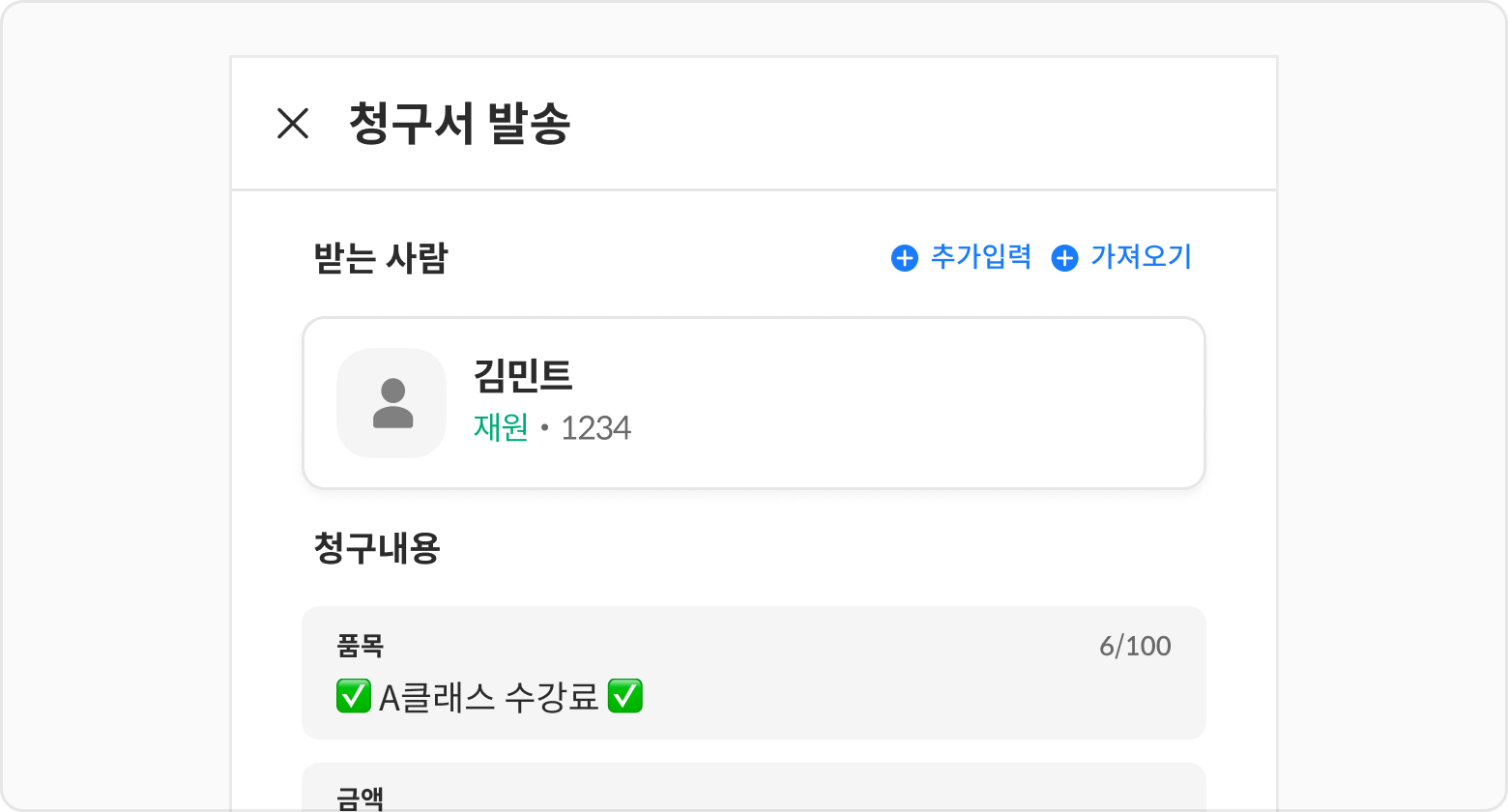Focus the 금액 input field
This screenshot has height=812, width=1508.
point(754,793)
